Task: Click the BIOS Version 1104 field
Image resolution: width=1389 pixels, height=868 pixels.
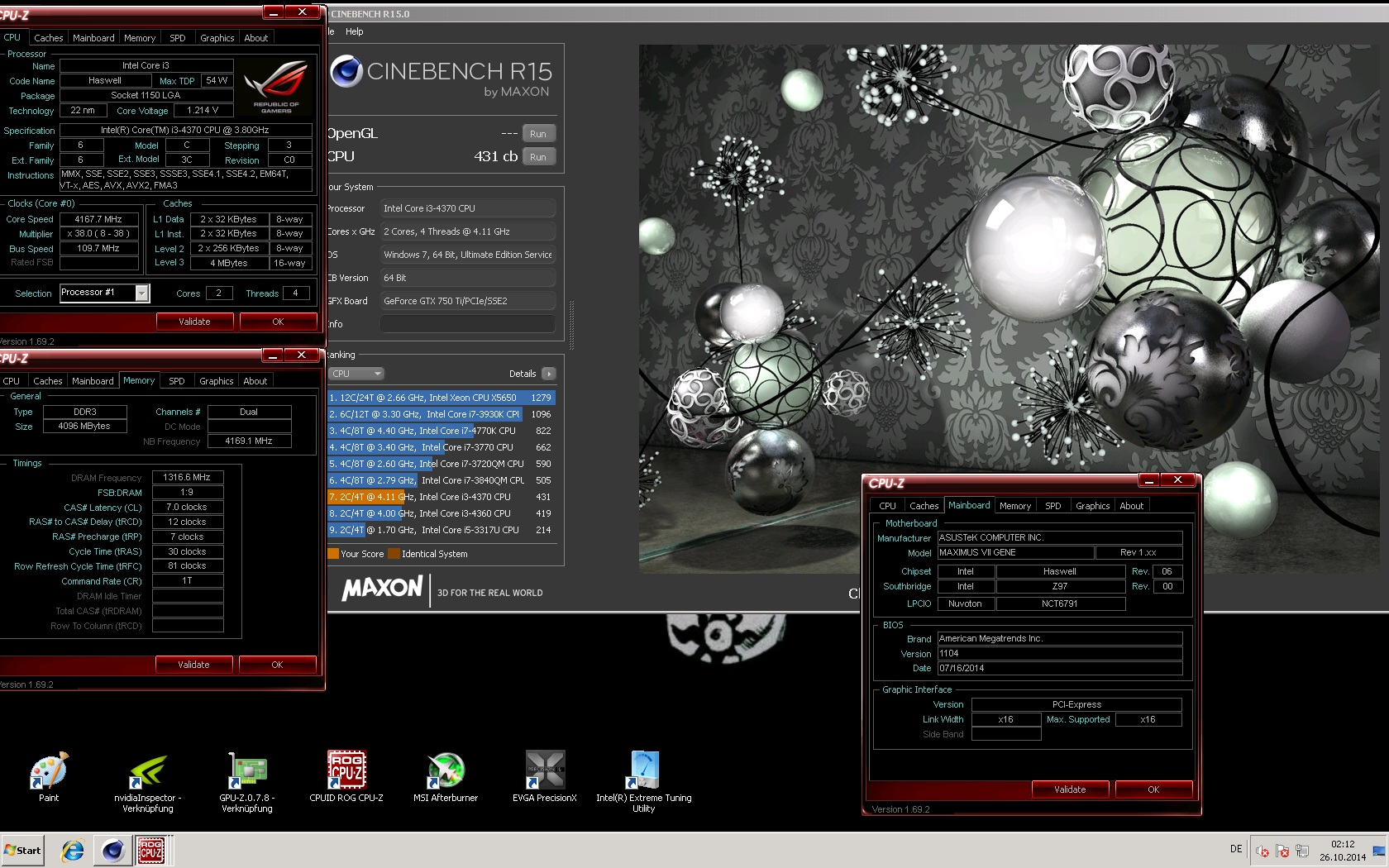Action: tap(1059, 653)
